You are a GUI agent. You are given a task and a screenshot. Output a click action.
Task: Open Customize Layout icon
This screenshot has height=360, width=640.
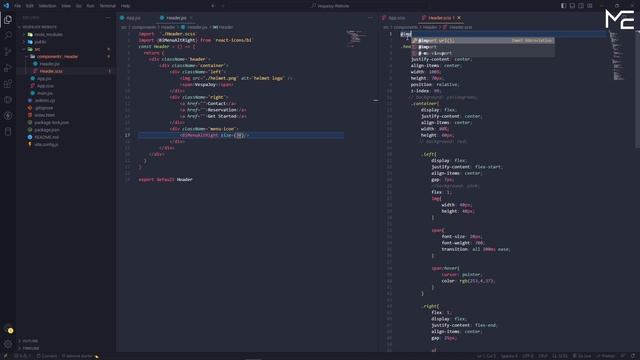[x=590, y=6]
